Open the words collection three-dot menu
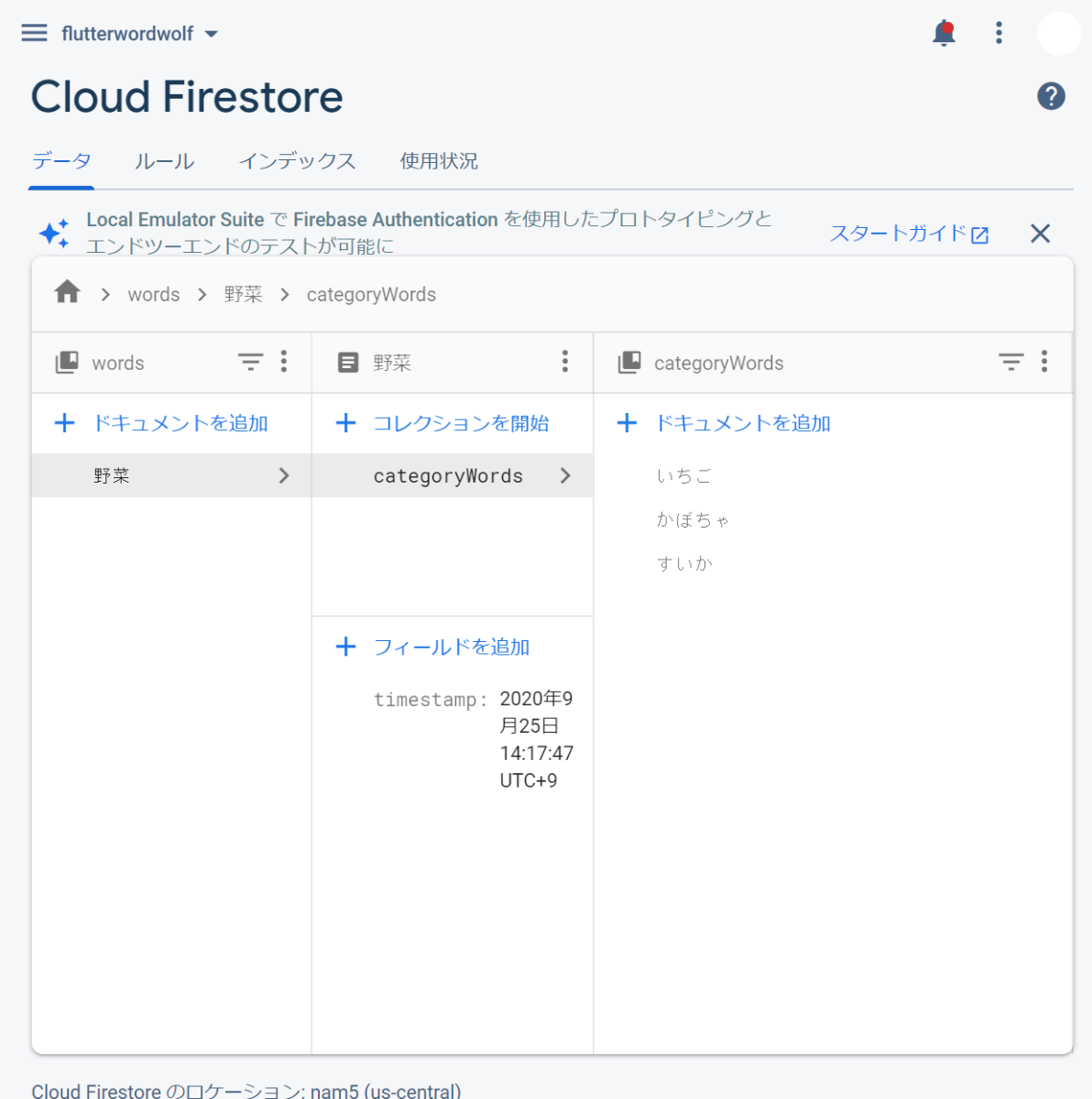This screenshot has height=1099, width=1092. [x=284, y=362]
